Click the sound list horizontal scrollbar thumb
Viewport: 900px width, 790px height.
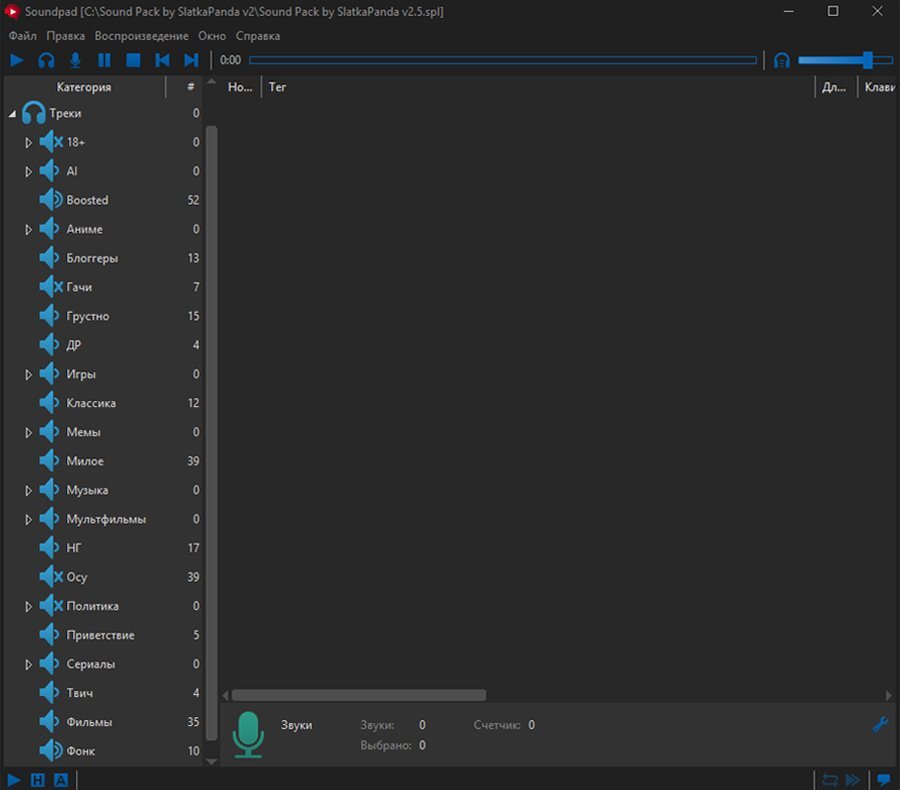tap(359, 695)
